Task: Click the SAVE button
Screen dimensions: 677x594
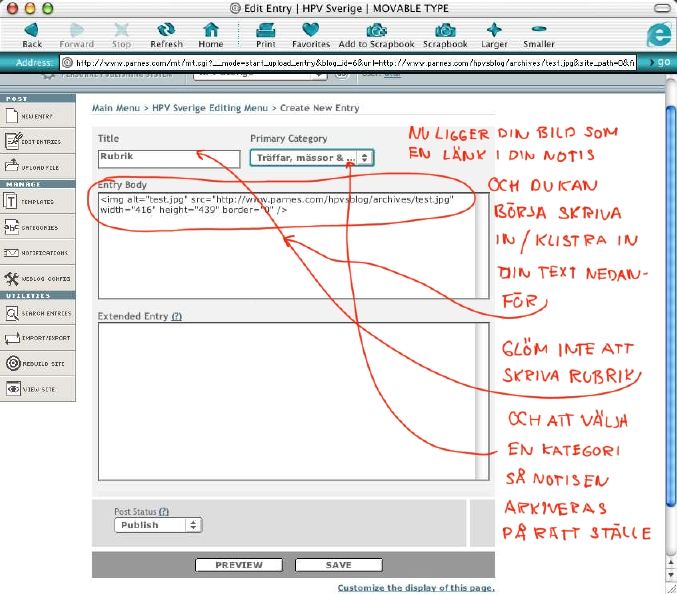Action: pyautogui.click(x=338, y=565)
